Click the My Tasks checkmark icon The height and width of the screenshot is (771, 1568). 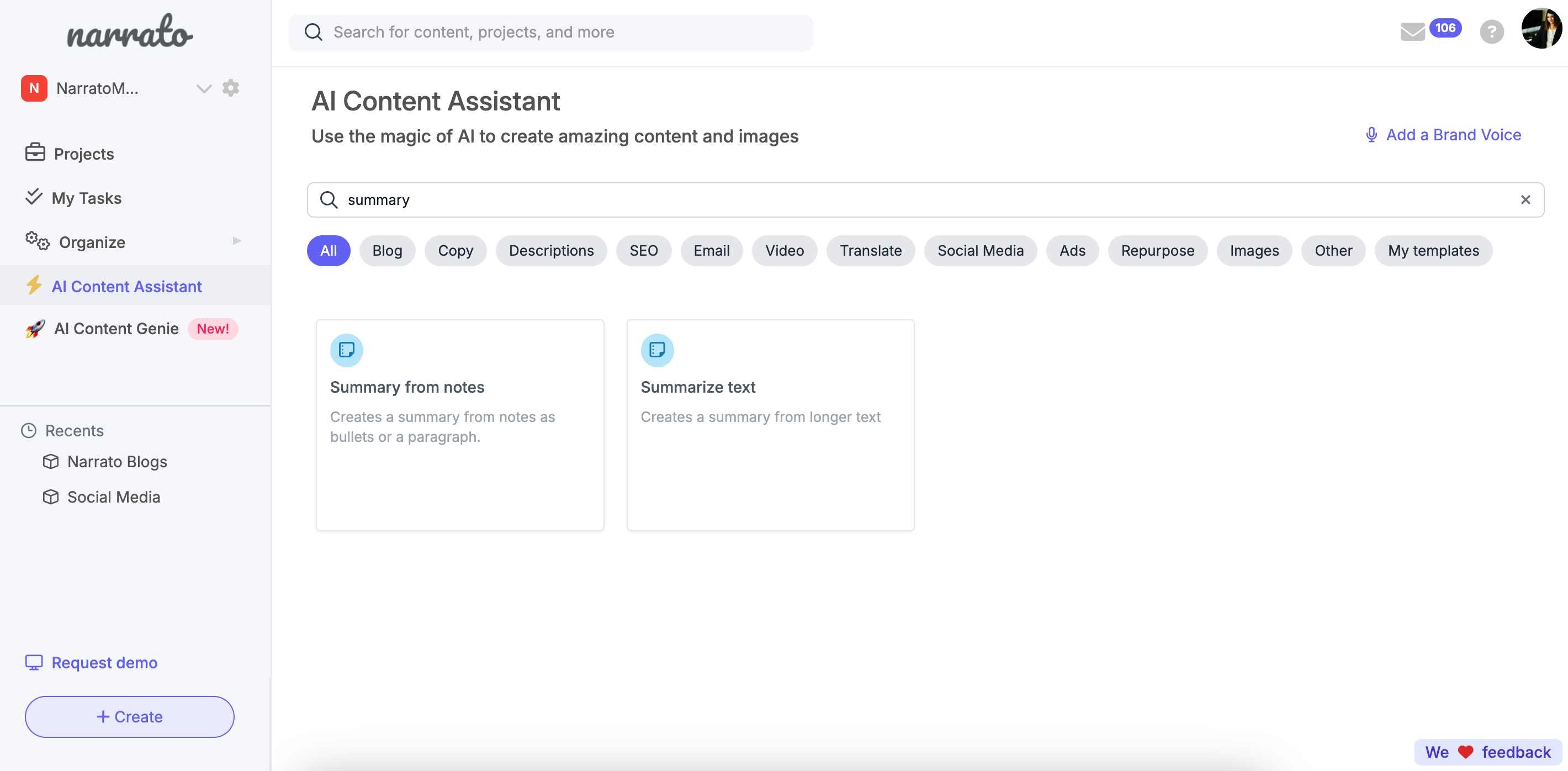(34, 196)
